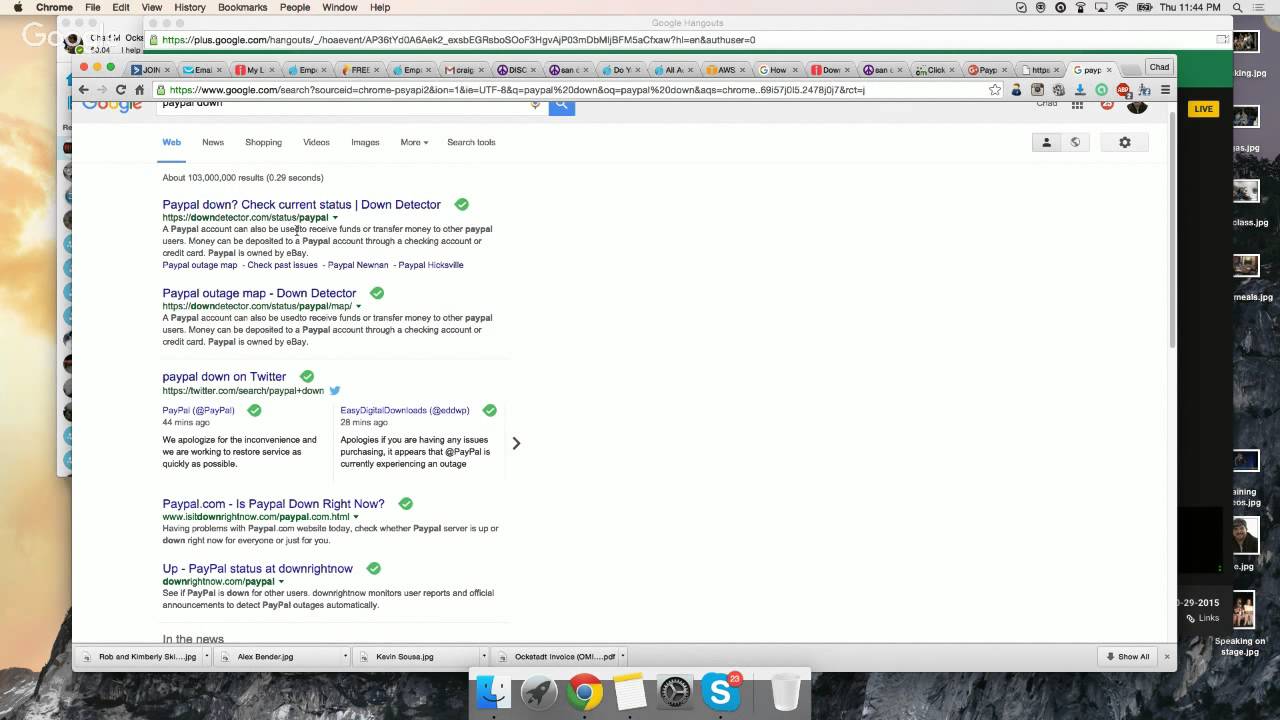The width and height of the screenshot is (1280, 720).
Task: Click green checkmark beside paypal down on Twitter
Action: pos(307,376)
